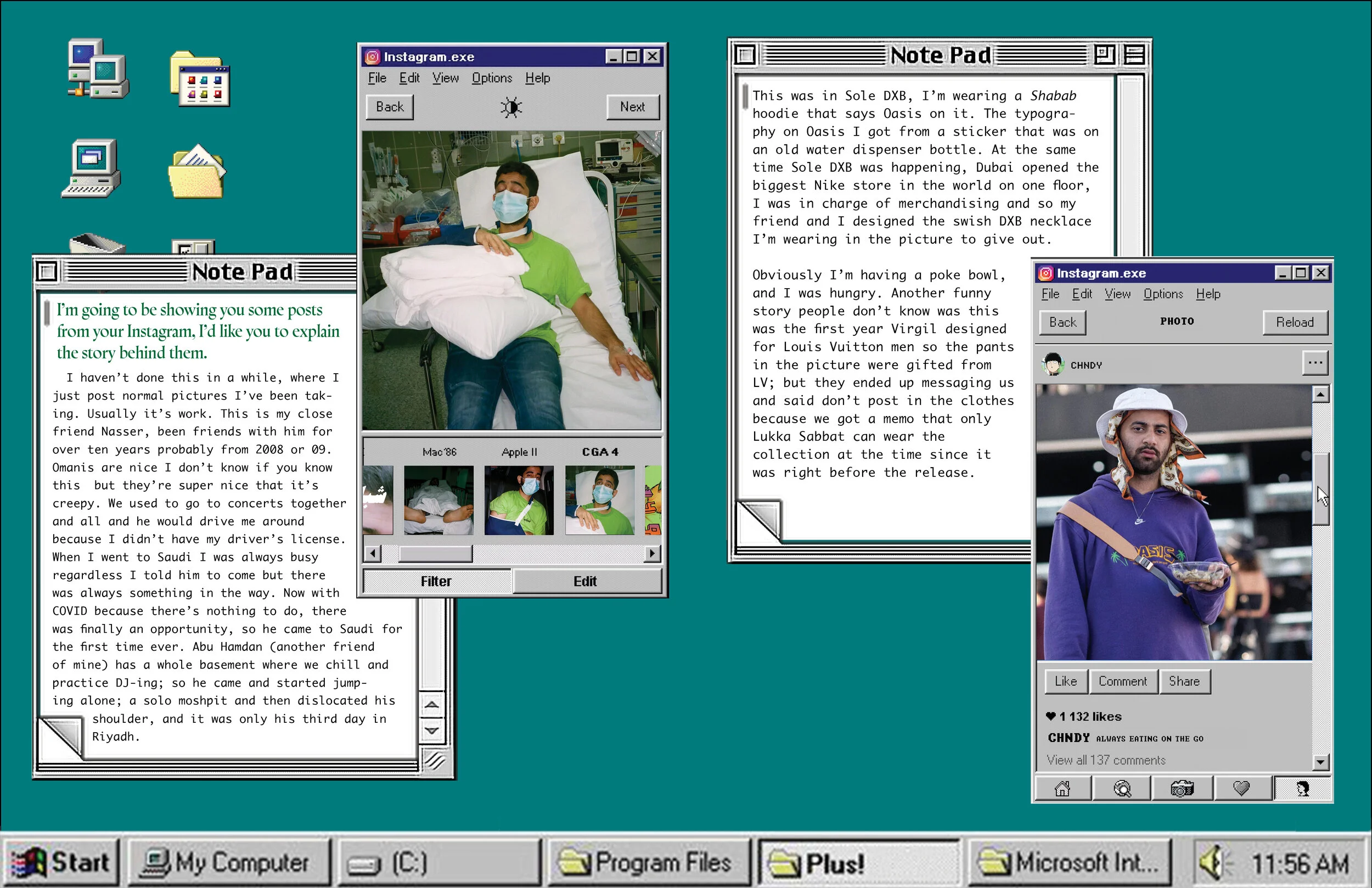The height and width of the screenshot is (888, 1372).
Task: Open the View menu in CHNDY Instagram window
Action: [x=1117, y=294]
